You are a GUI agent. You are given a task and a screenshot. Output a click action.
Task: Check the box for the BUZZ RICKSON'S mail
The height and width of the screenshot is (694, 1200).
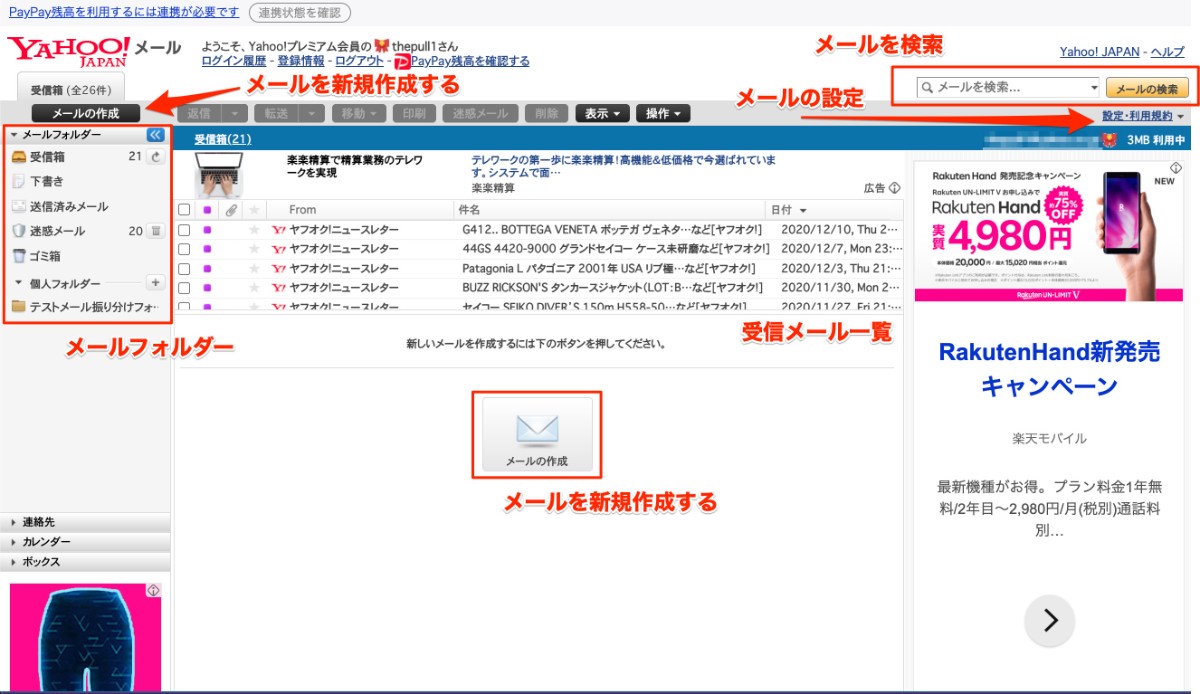click(x=184, y=288)
